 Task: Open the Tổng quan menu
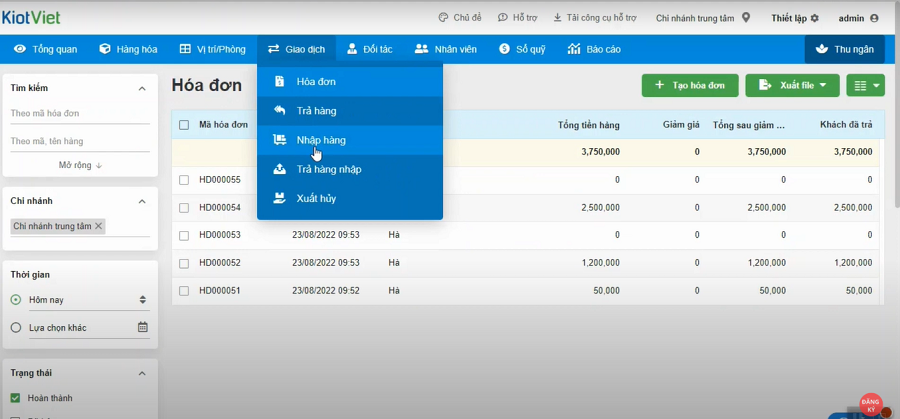pyautogui.click(x=46, y=49)
